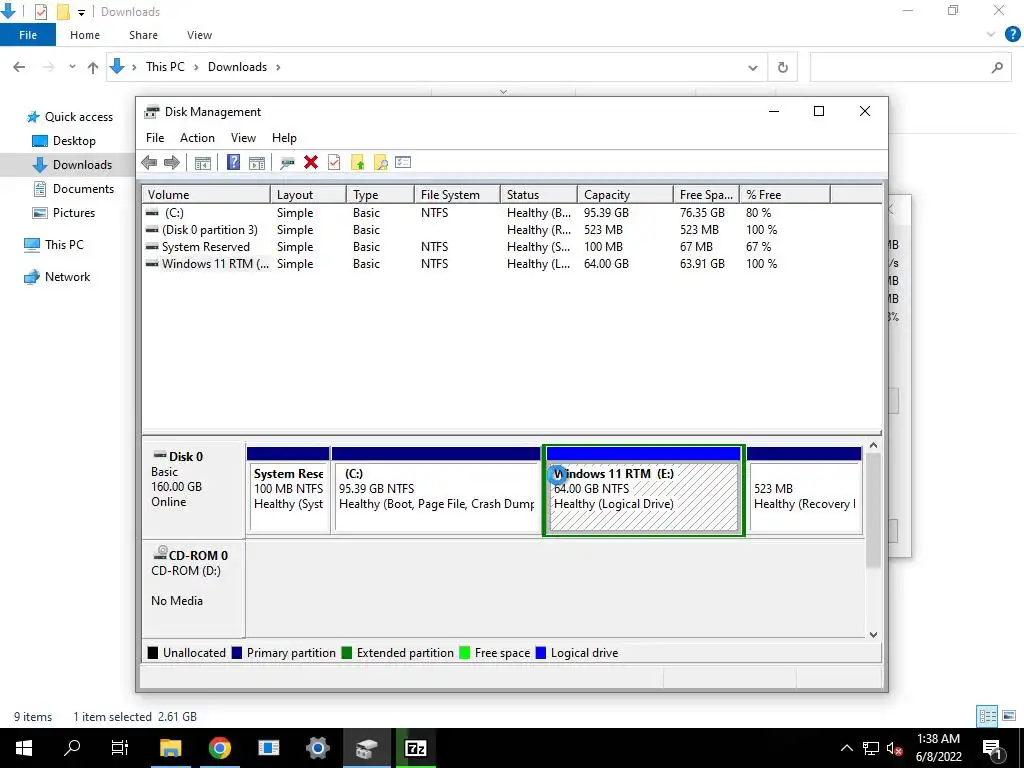Click the Disk 0 label panel

193,490
